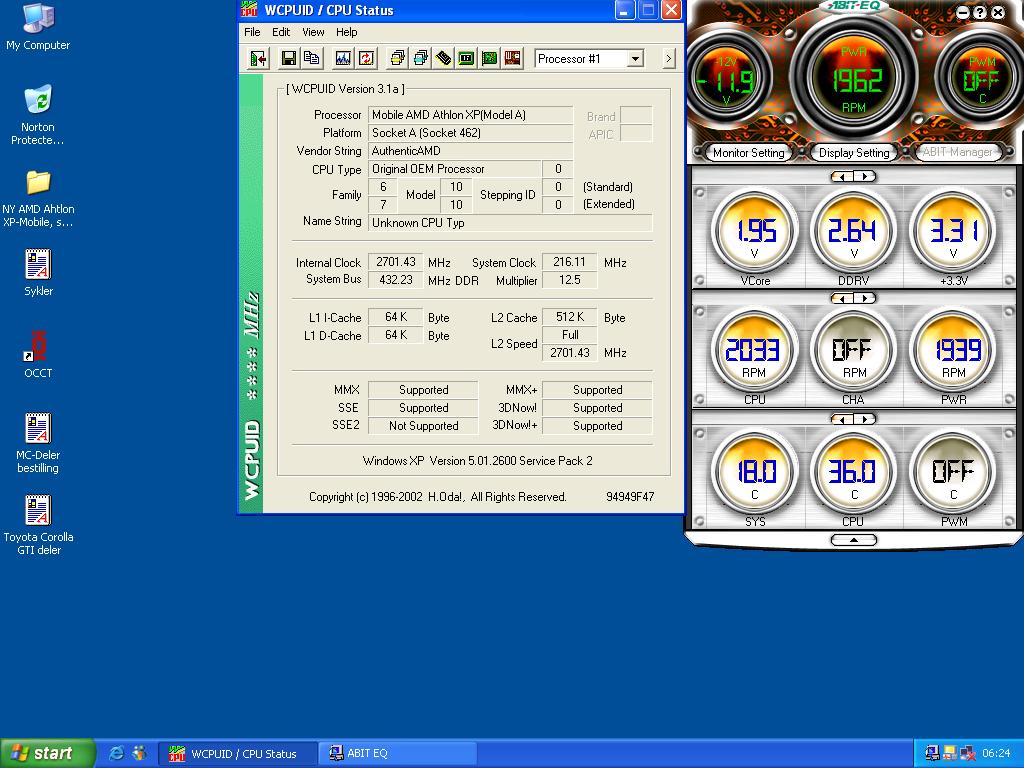Click the cyan stacked-windows toolbar icon
Screen dimensions: 1024x768
click(x=421, y=59)
